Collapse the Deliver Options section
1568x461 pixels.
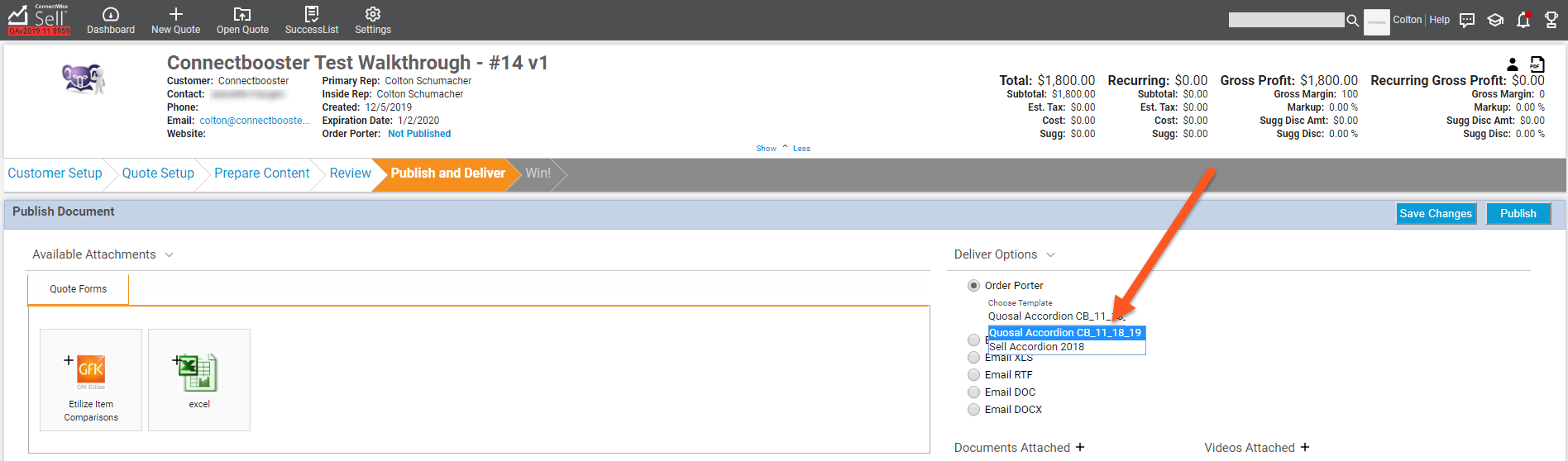point(1050,255)
